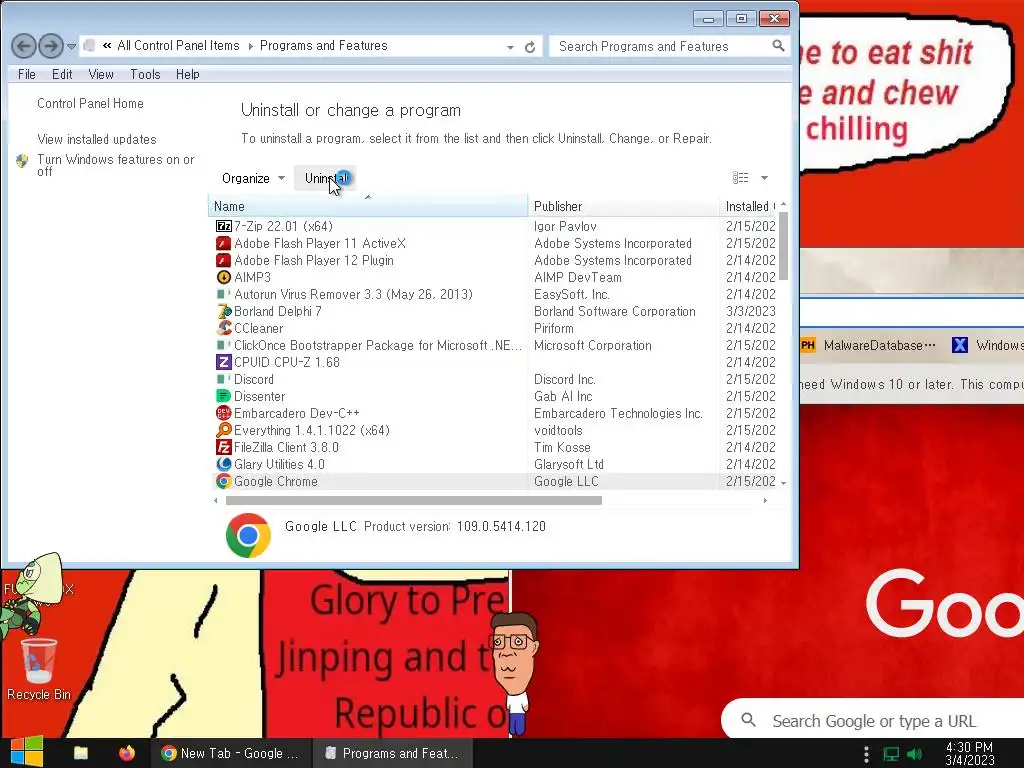
Task: Click the Adobe Flash Player 11 ActiveX icon
Action: tap(223, 243)
